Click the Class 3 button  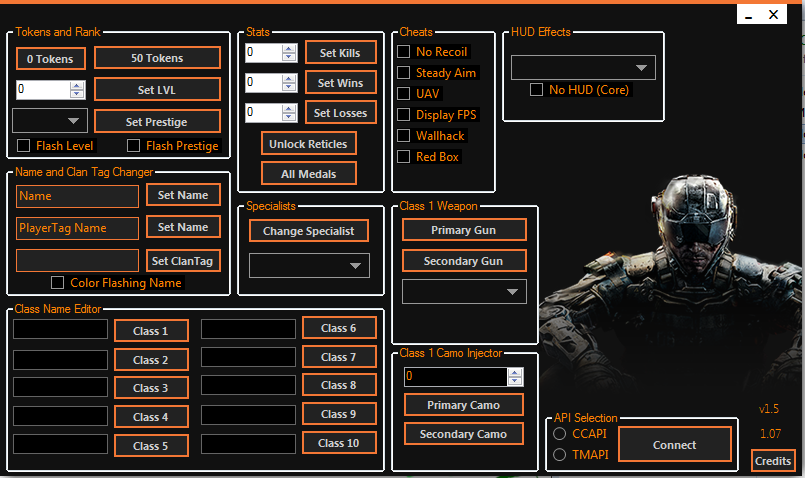151,388
